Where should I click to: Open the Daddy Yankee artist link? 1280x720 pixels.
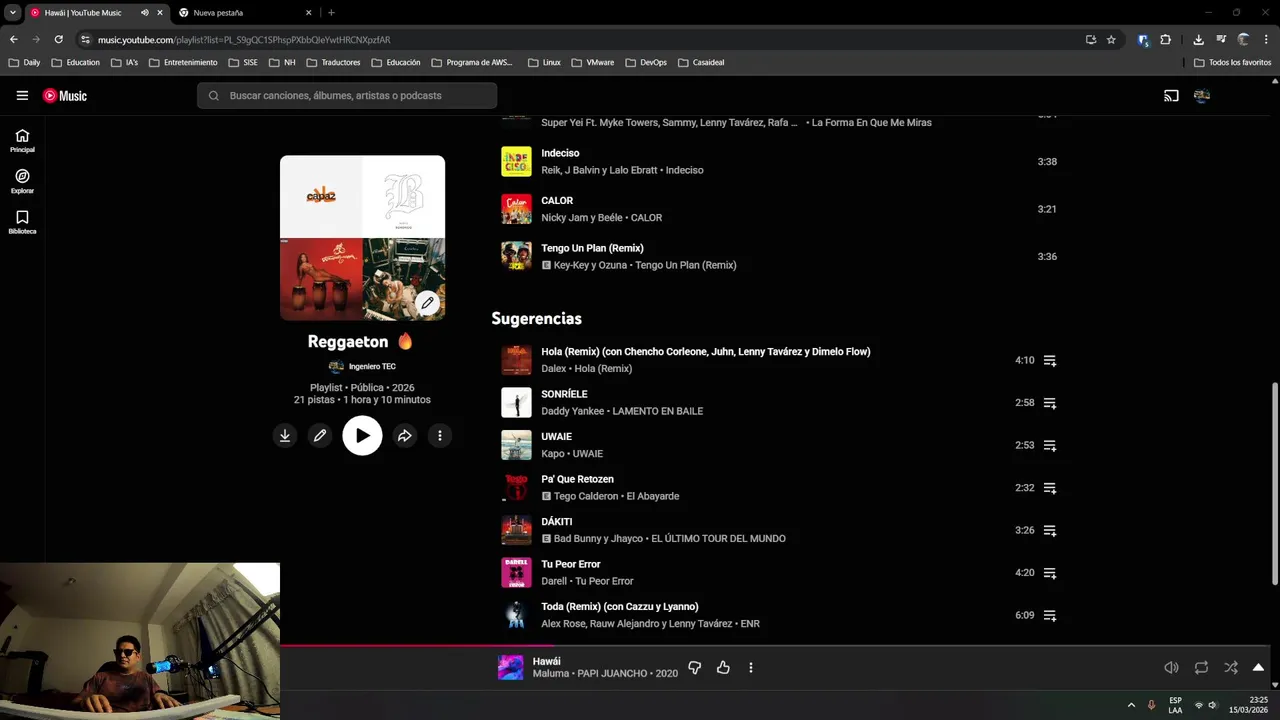pos(572,411)
